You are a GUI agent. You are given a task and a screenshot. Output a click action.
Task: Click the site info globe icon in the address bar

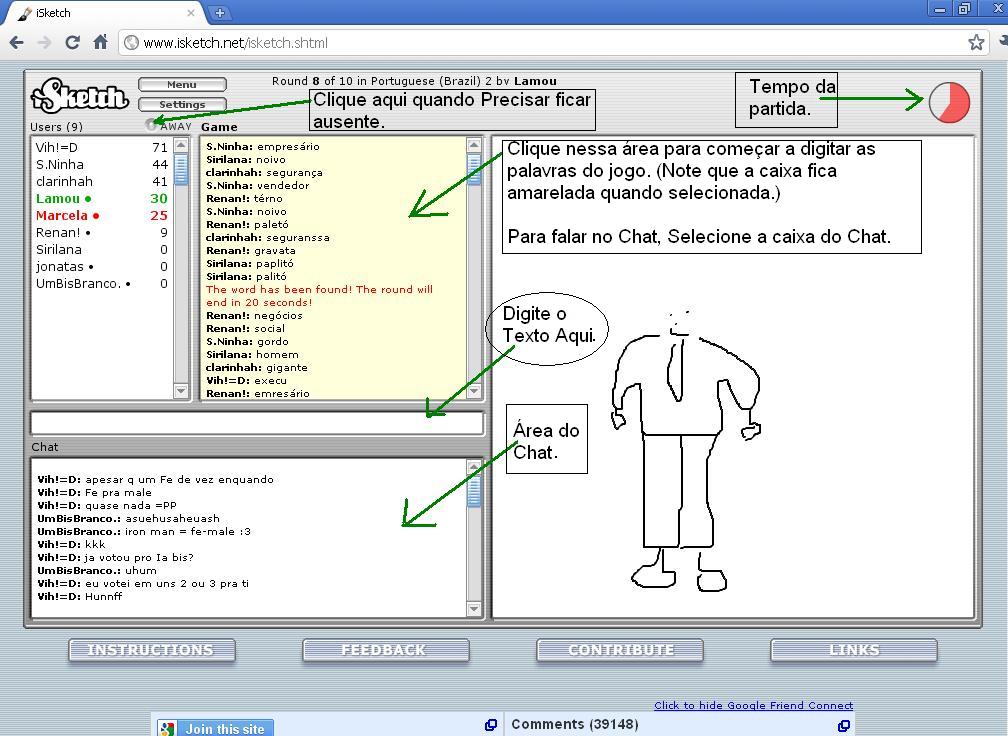(131, 43)
